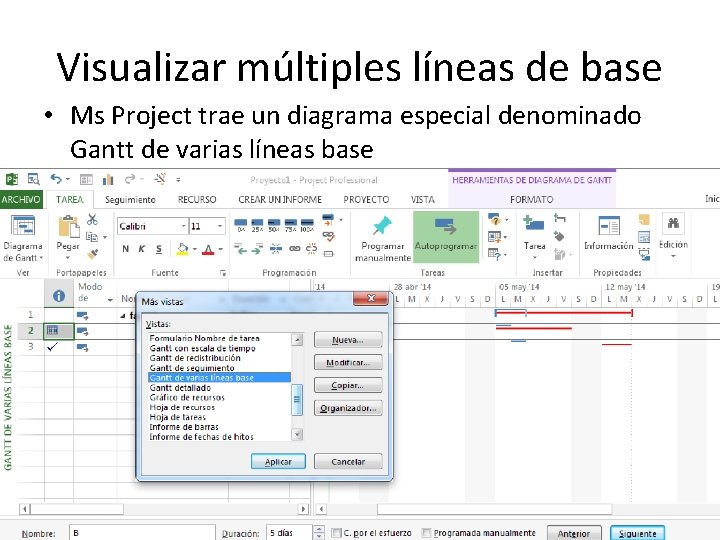
Task: Click the unlink tasks icon
Action: coord(311,249)
